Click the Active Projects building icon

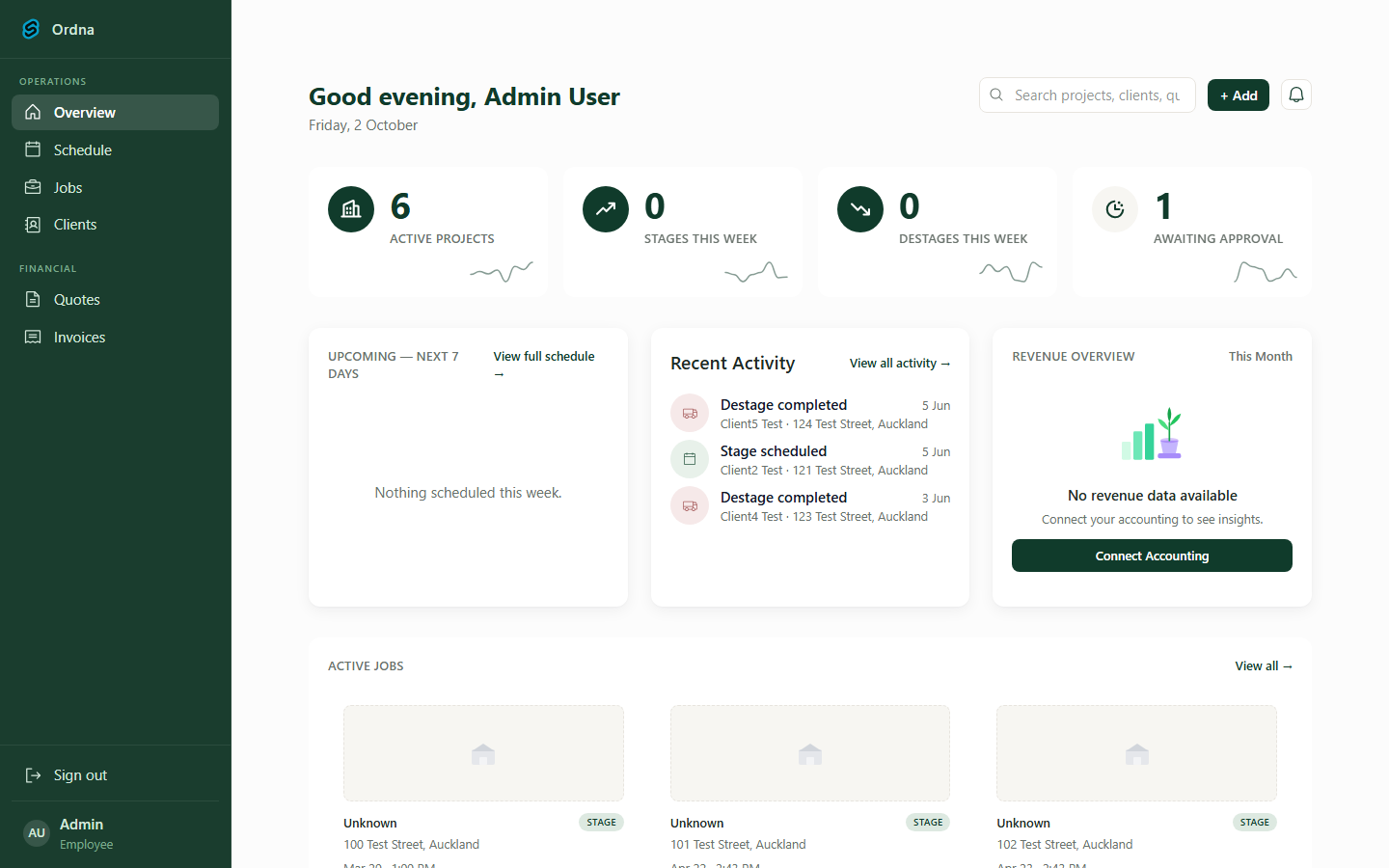click(x=351, y=209)
